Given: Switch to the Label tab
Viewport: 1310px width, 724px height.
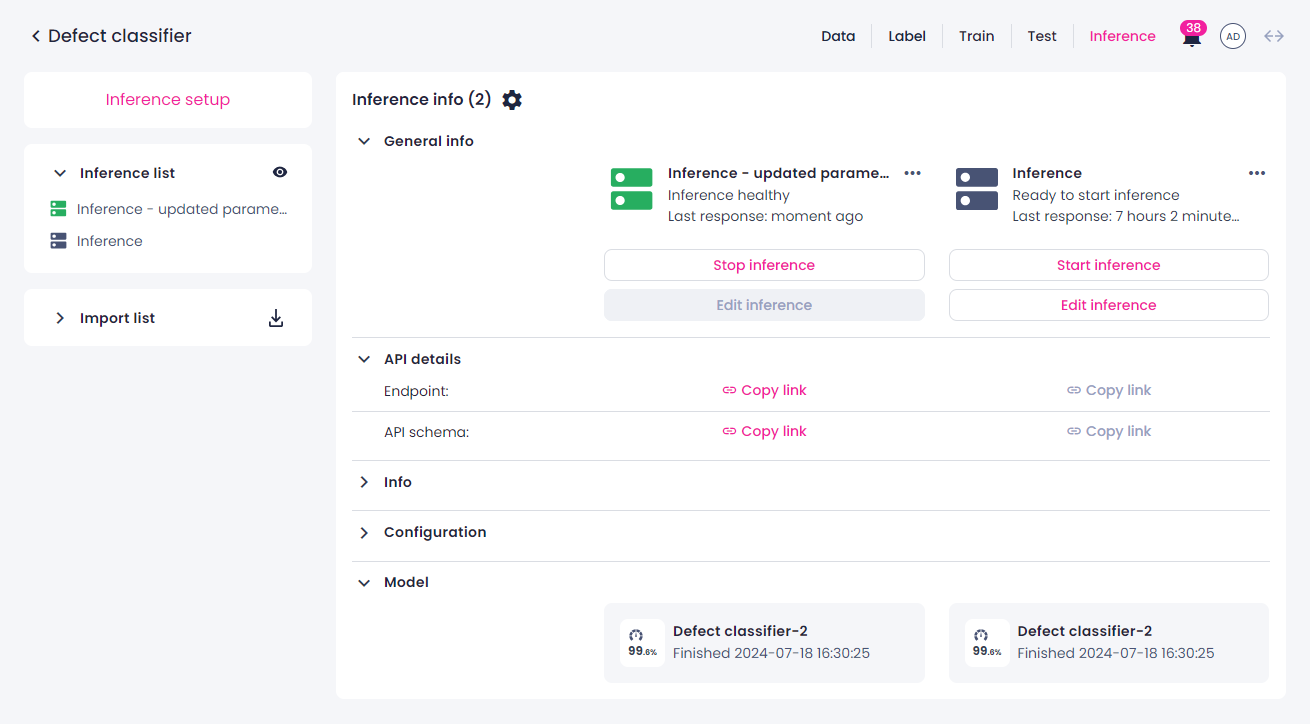Looking at the screenshot, I should click(907, 36).
